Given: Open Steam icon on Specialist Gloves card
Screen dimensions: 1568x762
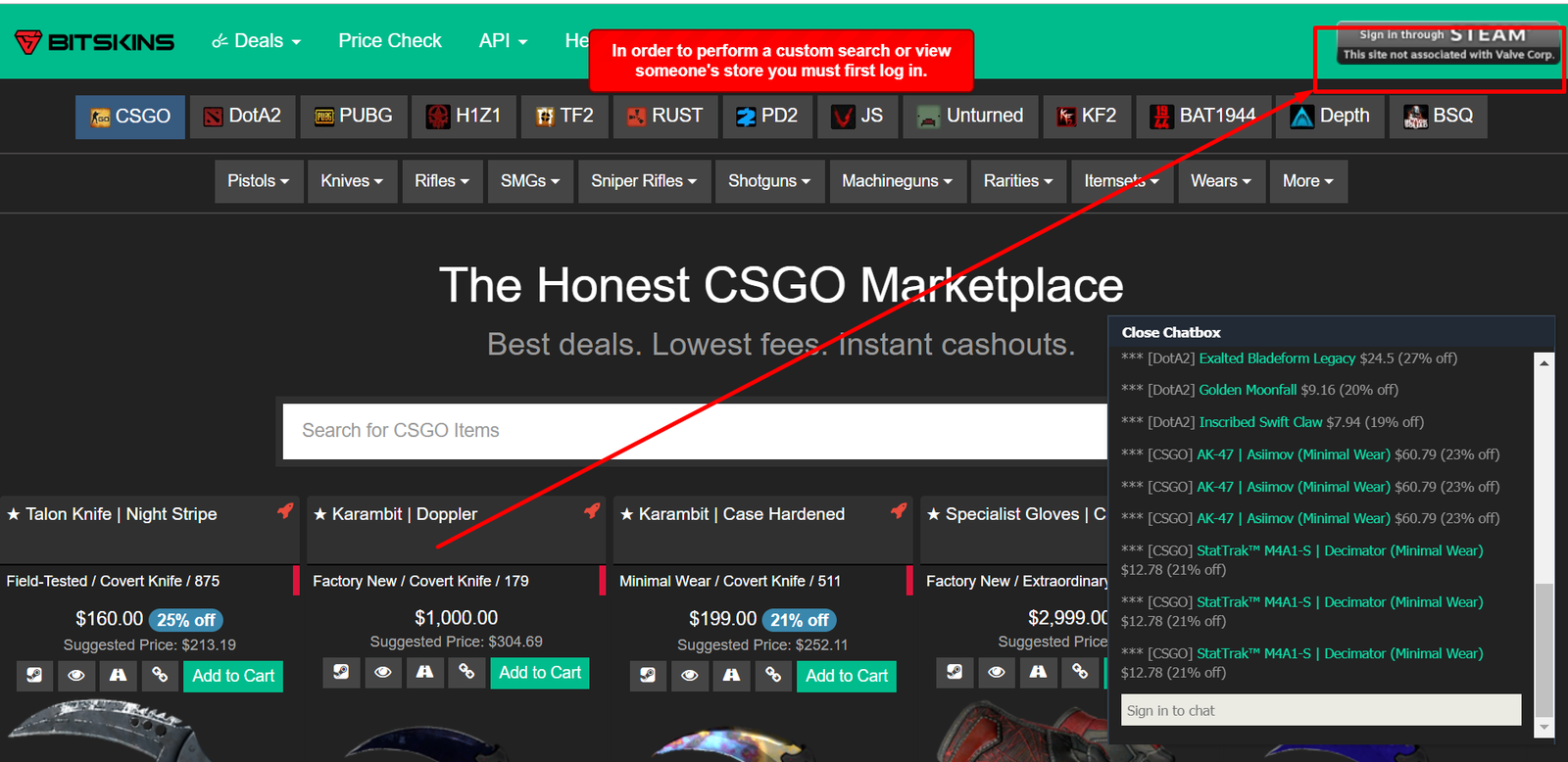Looking at the screenshot, I should tap(955, 672).
